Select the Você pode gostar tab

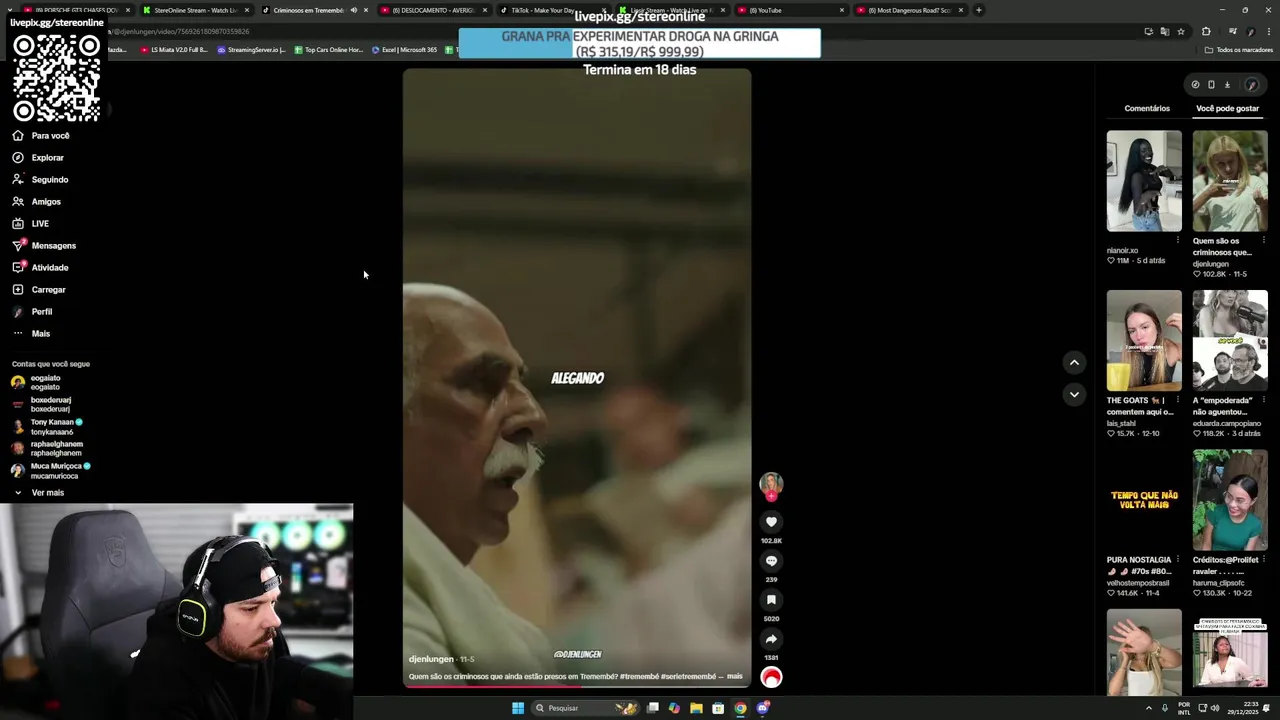[x=1227, y=108]
